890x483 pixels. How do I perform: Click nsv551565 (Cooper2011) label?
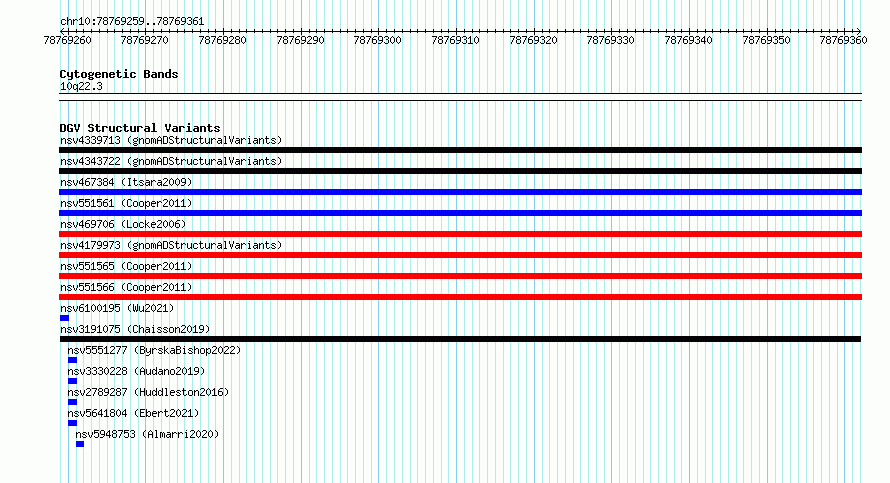tap(126, 266)
